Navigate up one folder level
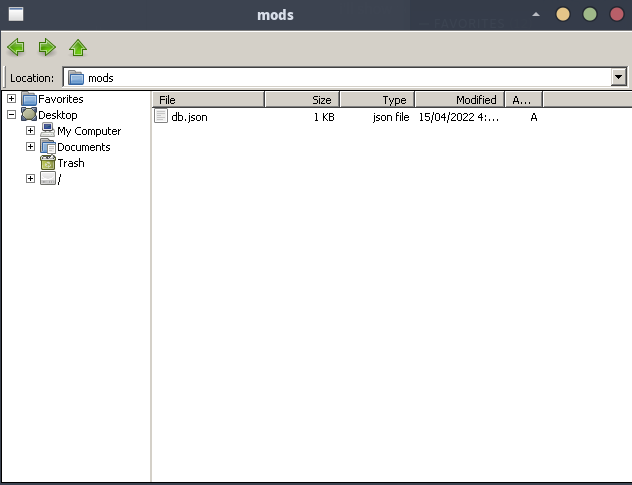The image size is (632, 485). [x=78, y=47]
